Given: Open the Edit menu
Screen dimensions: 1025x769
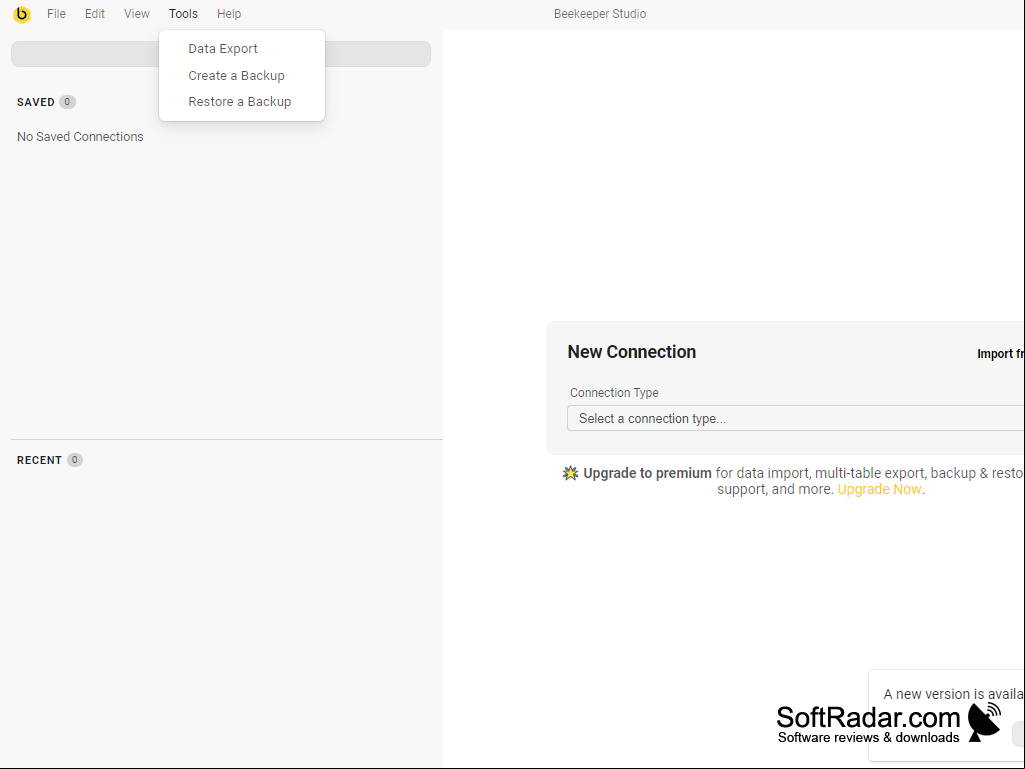Looking at the screenshot, I should coord(95,14).
